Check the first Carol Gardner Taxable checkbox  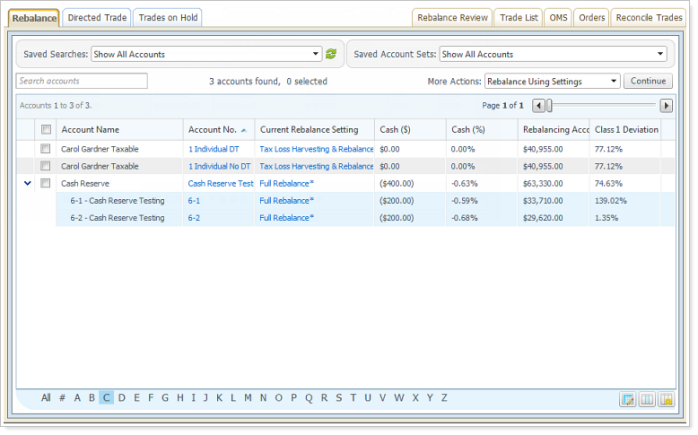(x=46, y=149)
